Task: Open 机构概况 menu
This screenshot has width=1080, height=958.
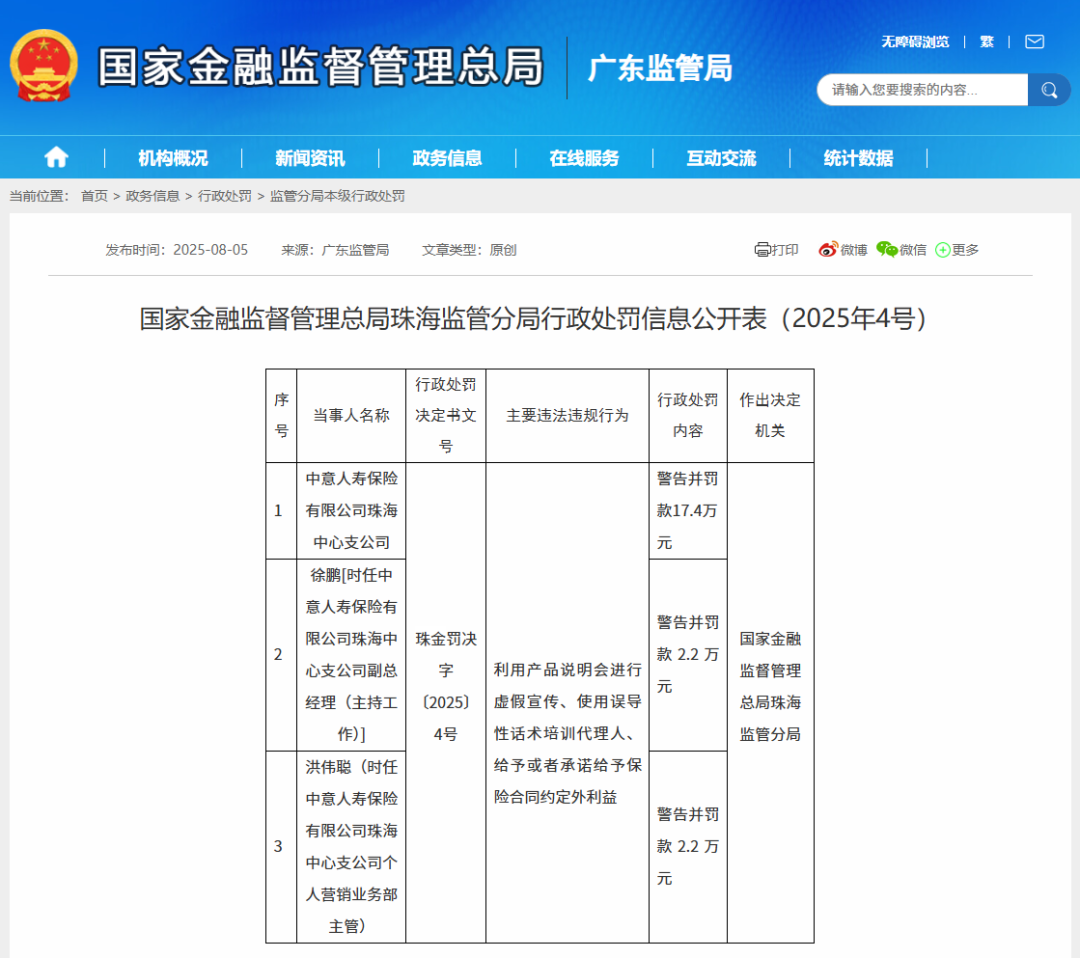Action: point(173,158)
